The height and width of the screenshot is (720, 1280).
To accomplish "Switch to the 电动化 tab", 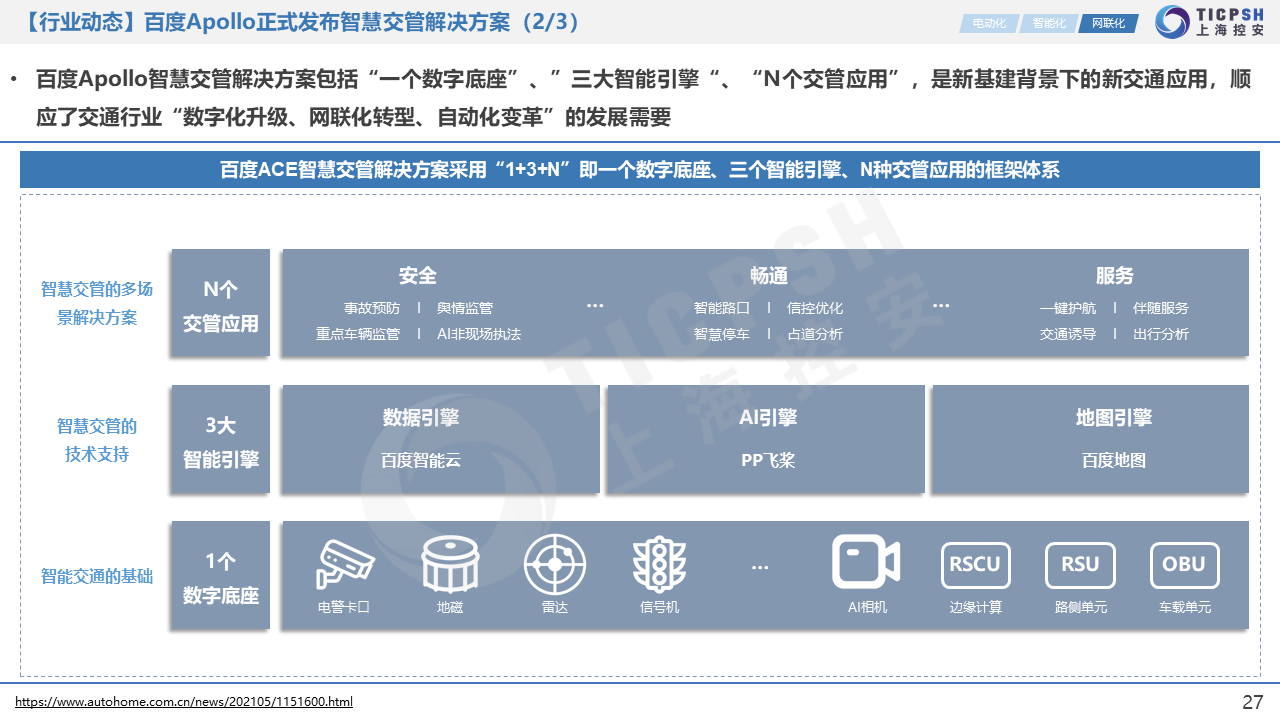I will tap(989, 23).
